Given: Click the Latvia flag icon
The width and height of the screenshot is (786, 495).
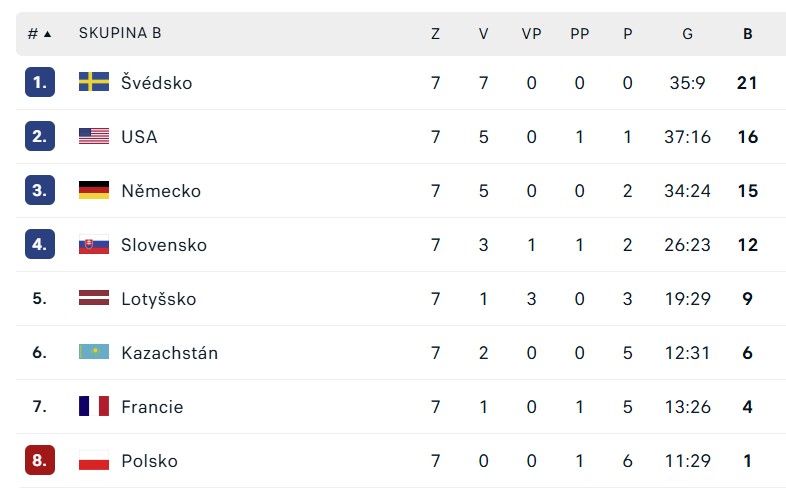Looking at the screenshot, I should tap(94, 298).
